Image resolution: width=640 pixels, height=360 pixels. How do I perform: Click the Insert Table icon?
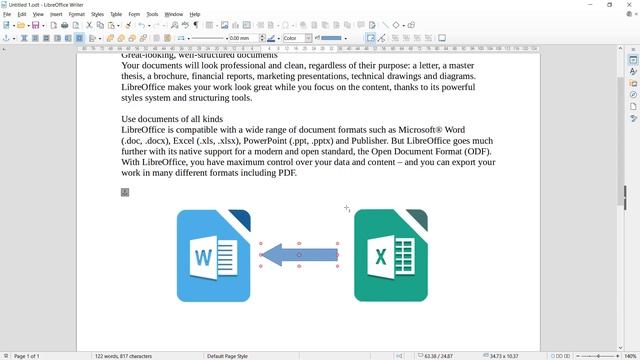(209, 25)
